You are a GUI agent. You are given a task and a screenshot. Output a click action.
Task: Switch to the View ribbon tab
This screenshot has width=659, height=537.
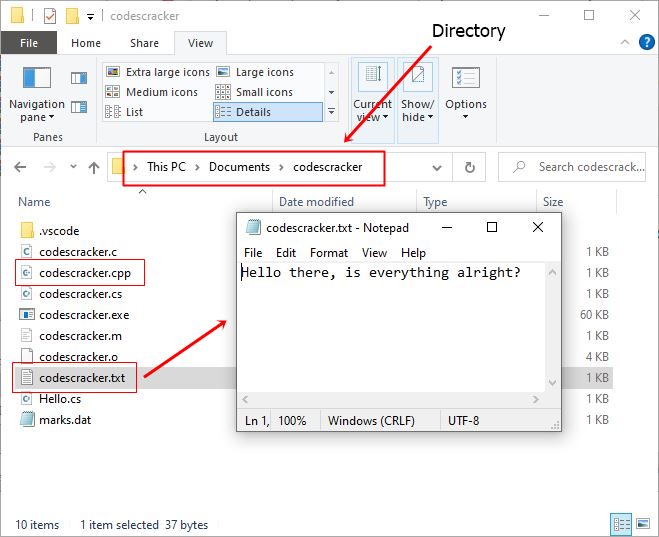(200, 43)
